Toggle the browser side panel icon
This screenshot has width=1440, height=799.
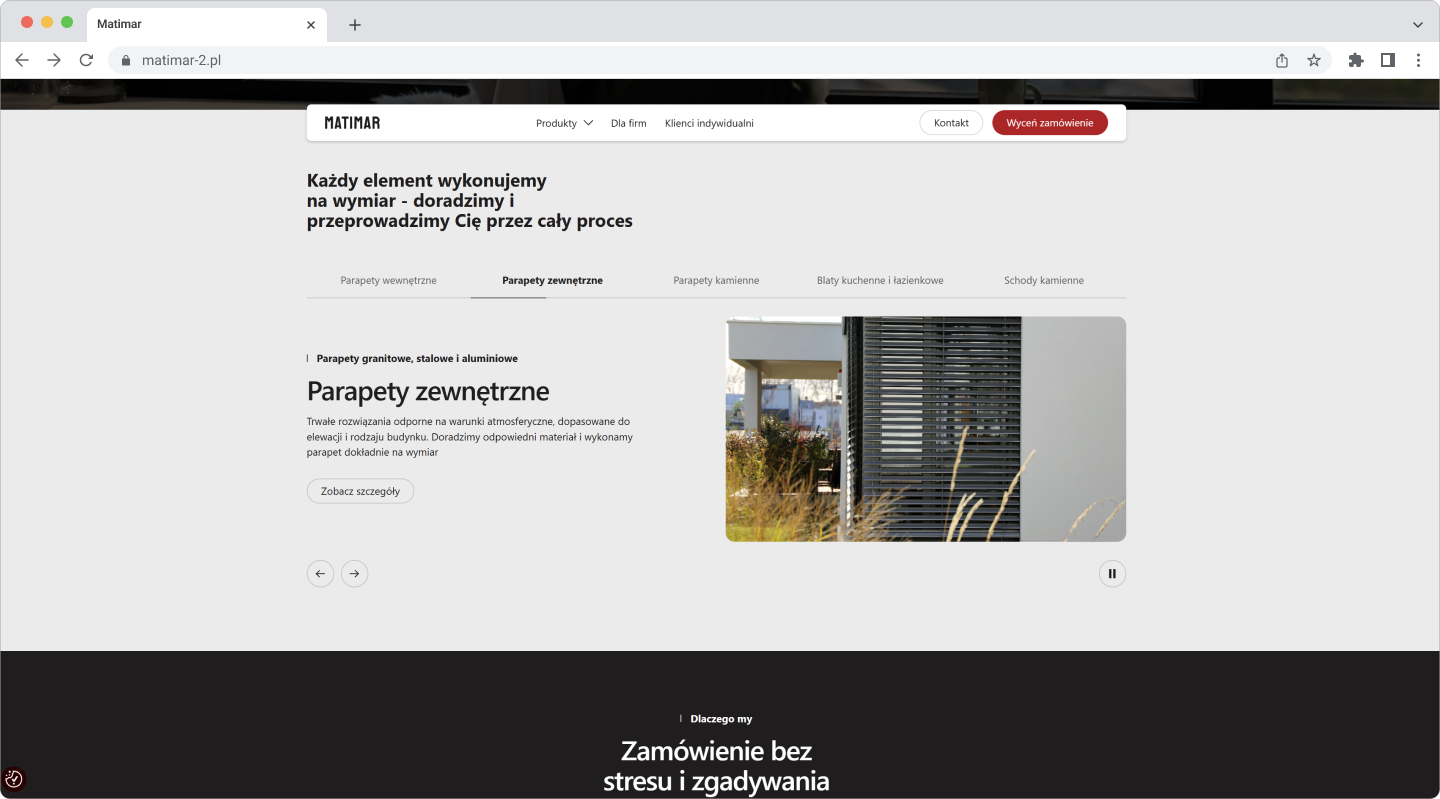click(x=1388, y=60)
